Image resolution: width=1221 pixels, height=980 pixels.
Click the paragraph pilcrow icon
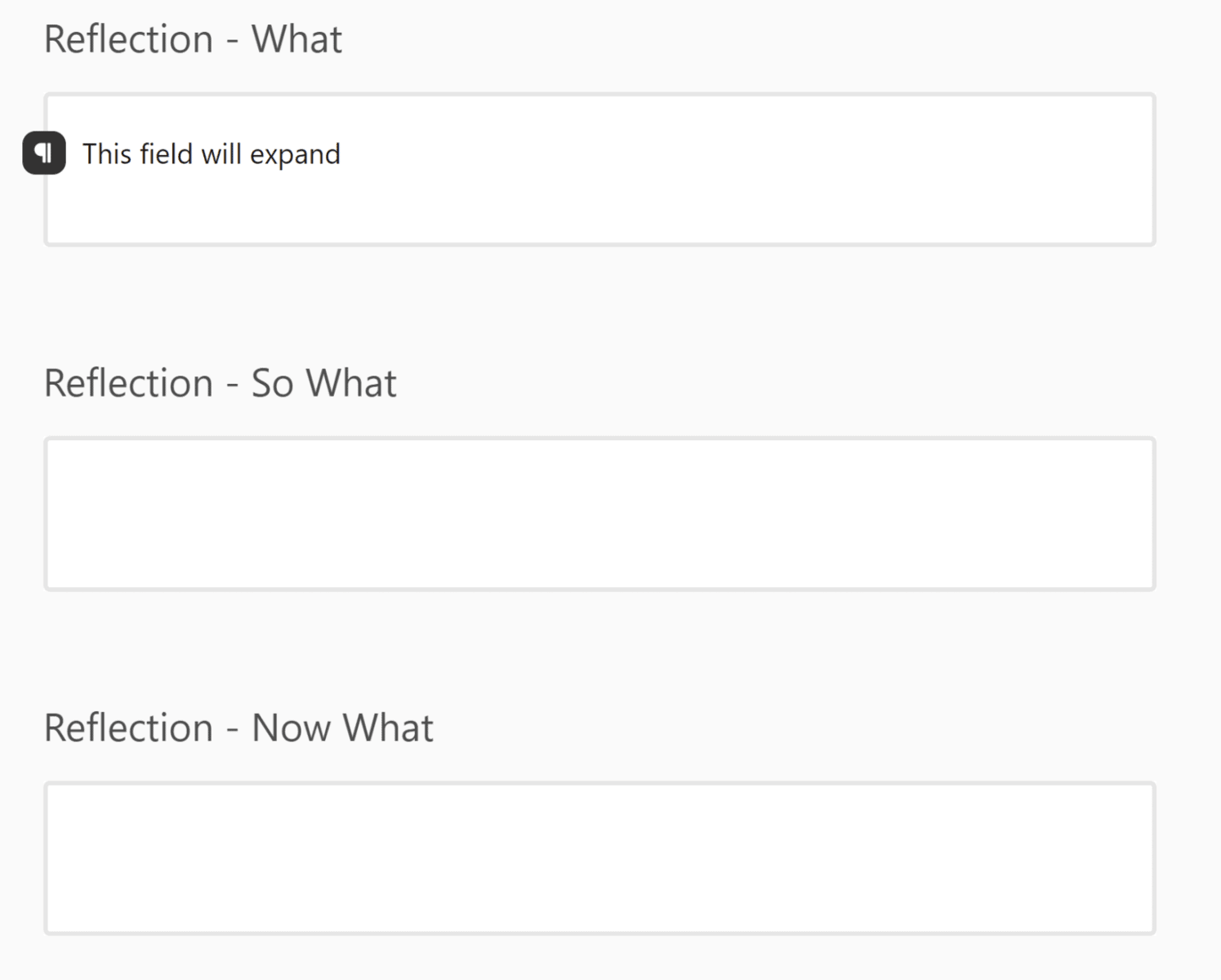pyautogui.click(x=44, y=153)
